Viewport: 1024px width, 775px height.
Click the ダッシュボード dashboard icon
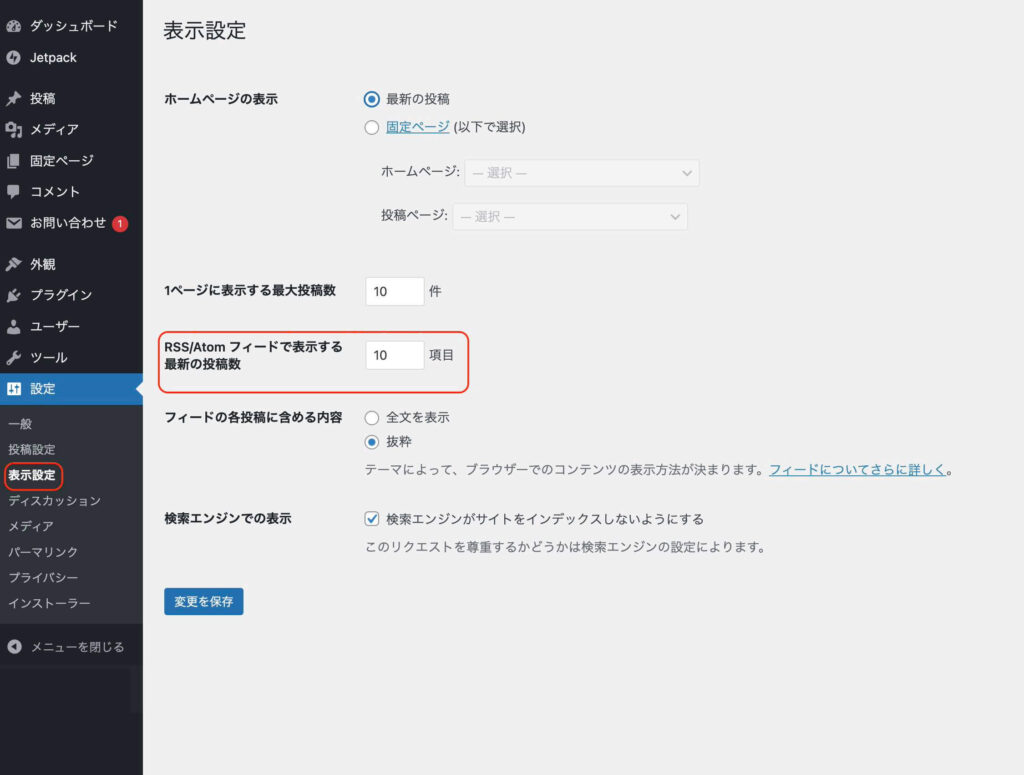tap(14, 26)
